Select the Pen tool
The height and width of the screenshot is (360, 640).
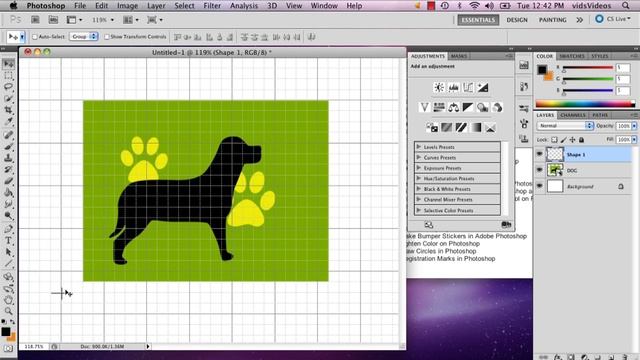point(9,229)
